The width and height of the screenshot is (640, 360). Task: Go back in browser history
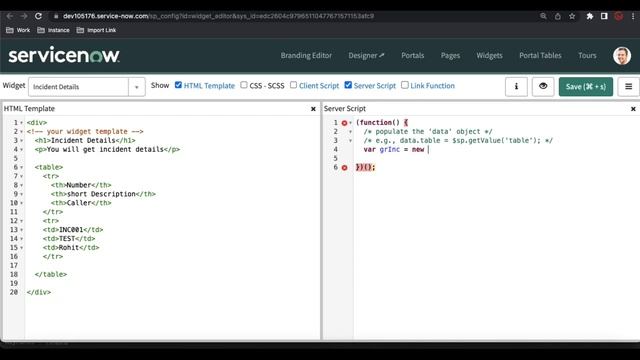(x=10, y=16)
